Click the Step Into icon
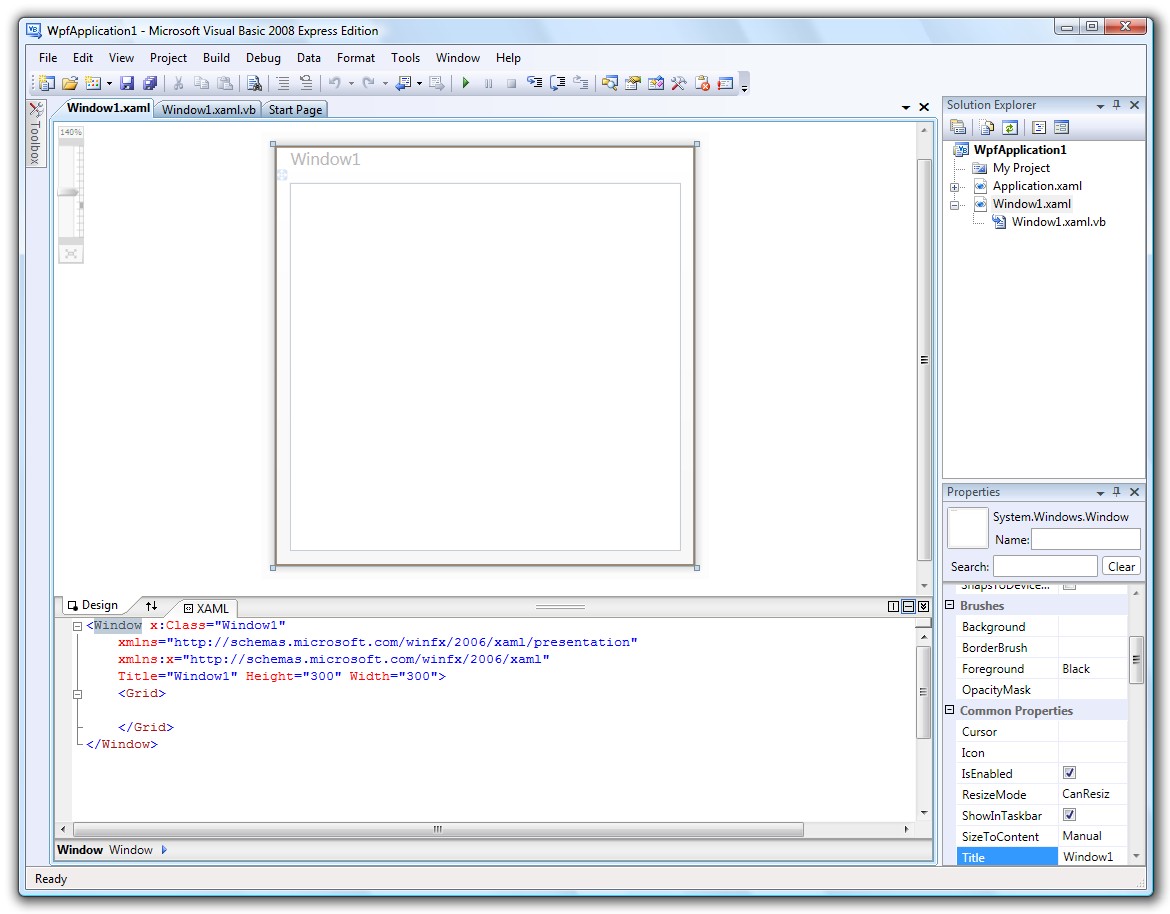Screen dimensions: 1170x914 click(535, 84)
